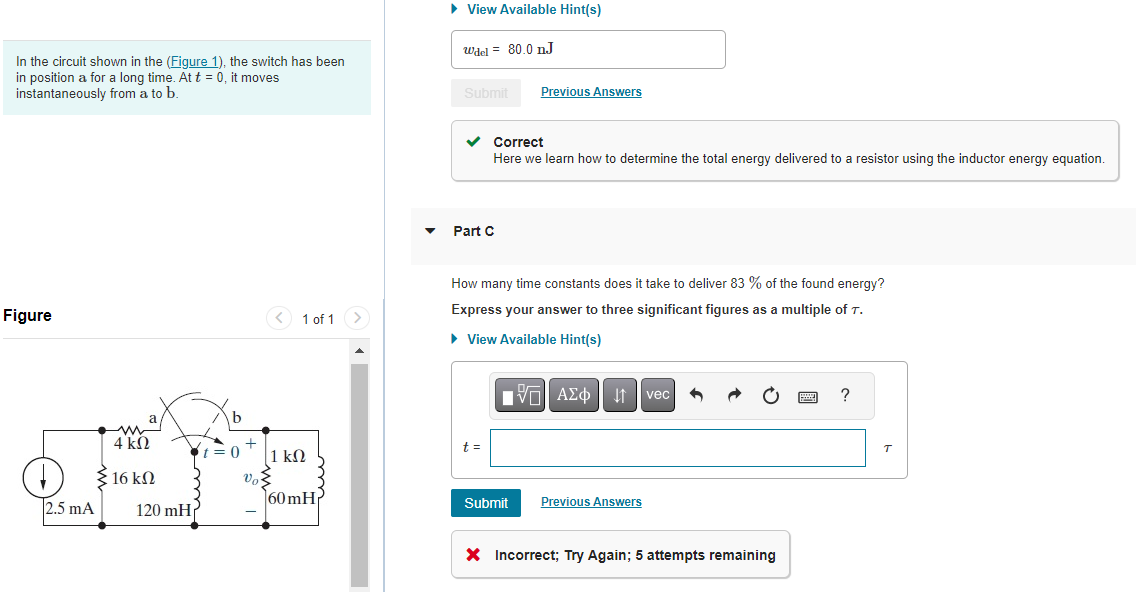
Task: Open the keyboard shortcuts icon in the toolbar
Action: click(x=808, y=394)
